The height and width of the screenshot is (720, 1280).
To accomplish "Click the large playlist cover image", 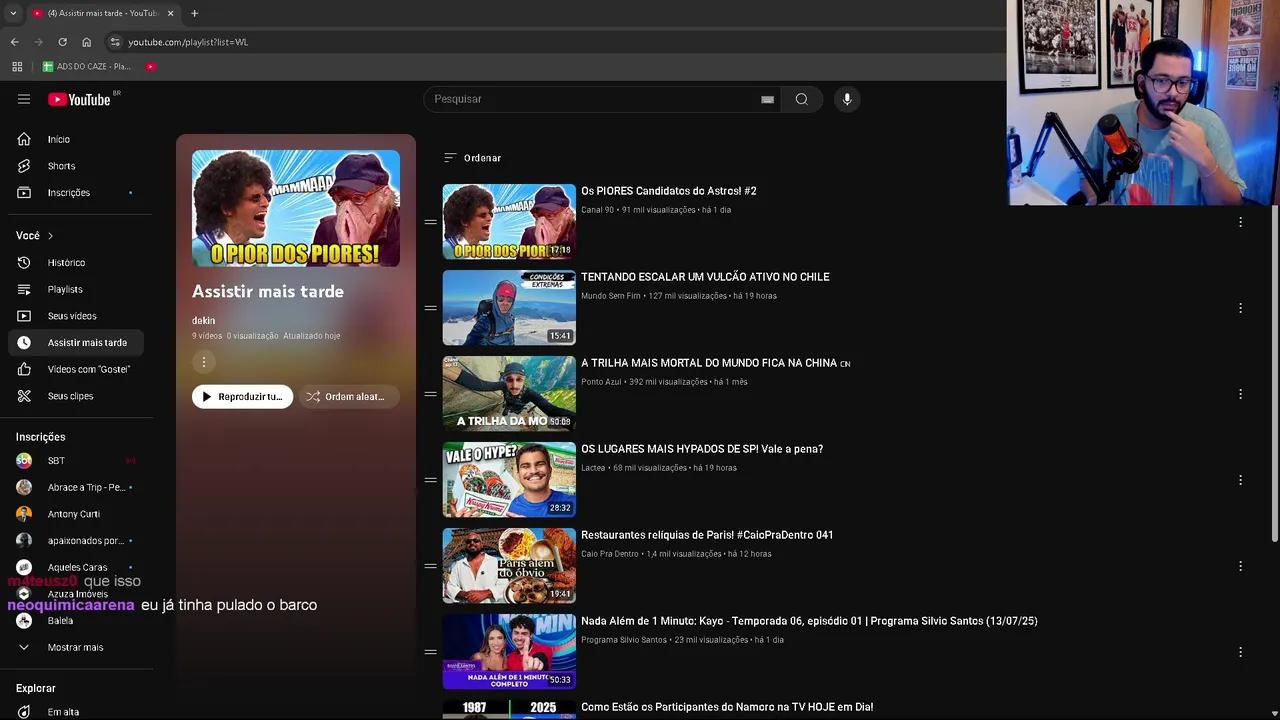I will 296,208.
